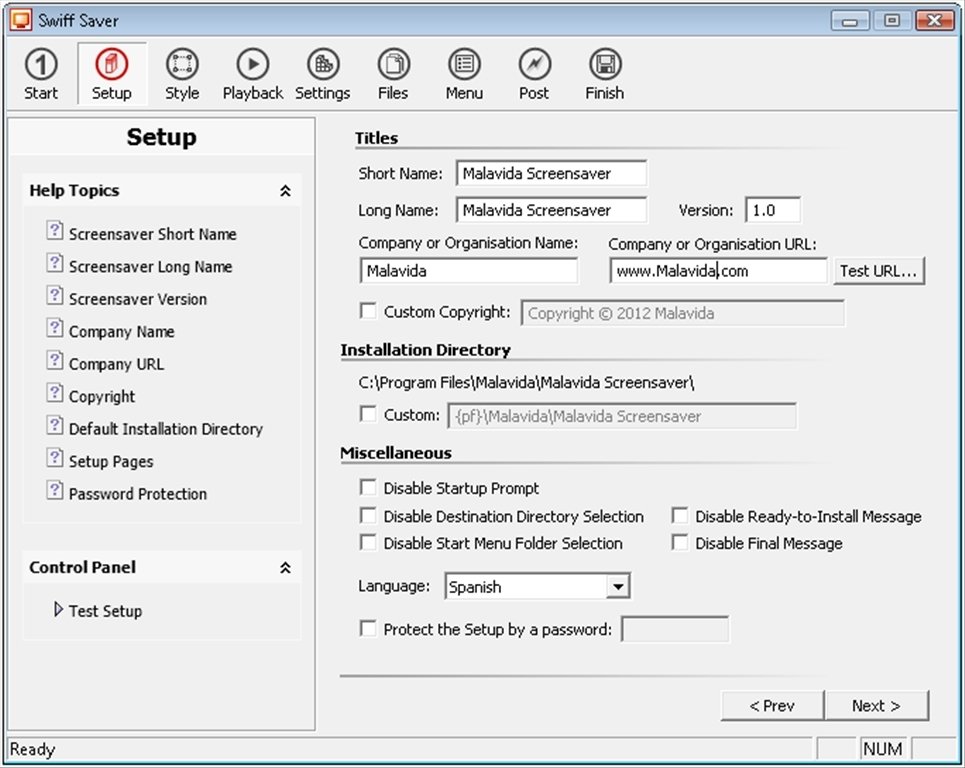Screen dimensions: 965x768
Task: Run Test Setup from Control Panel
Action: [x=98, y=610]
